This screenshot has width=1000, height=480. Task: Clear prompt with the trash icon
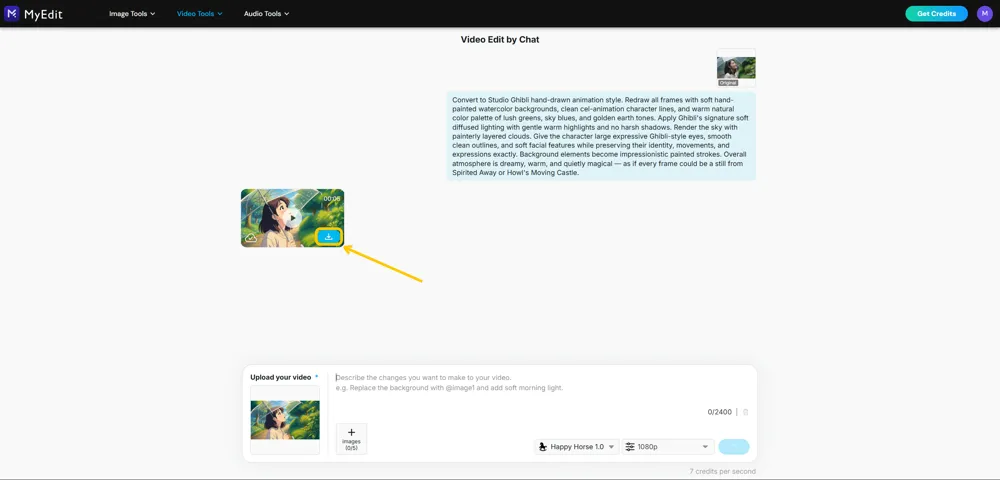[746, 412]
